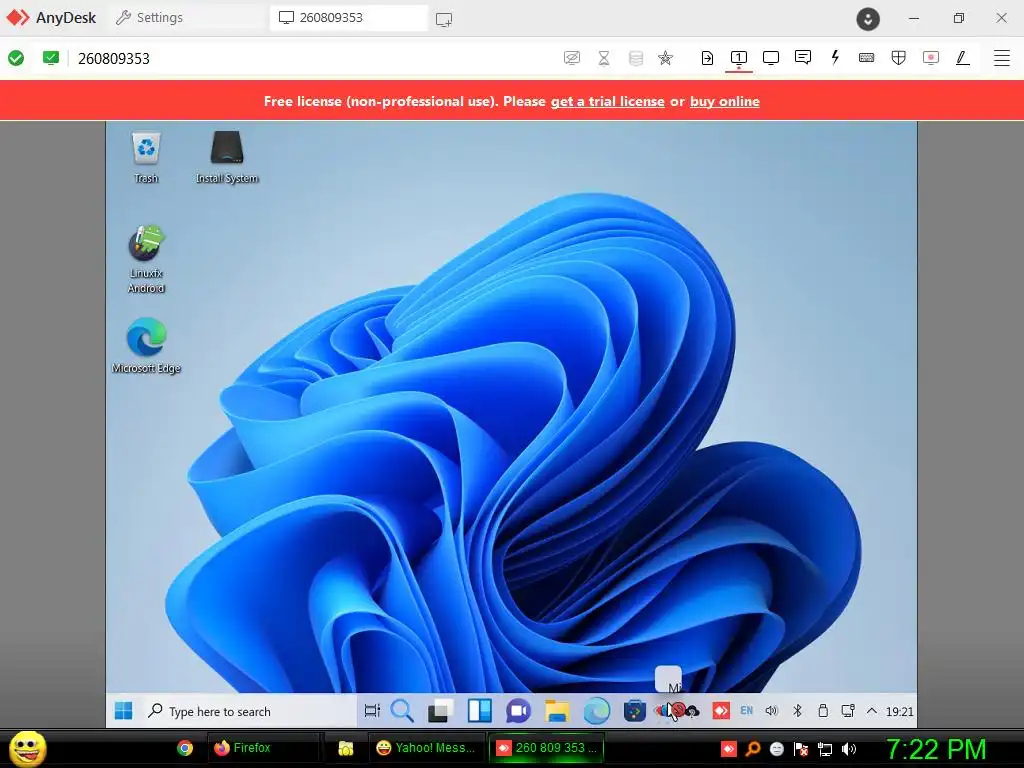Click the green 7:22 PM clock
The width and height of the screenshot is (1024, 768).
pyautogui.click(x=935, y=748)
